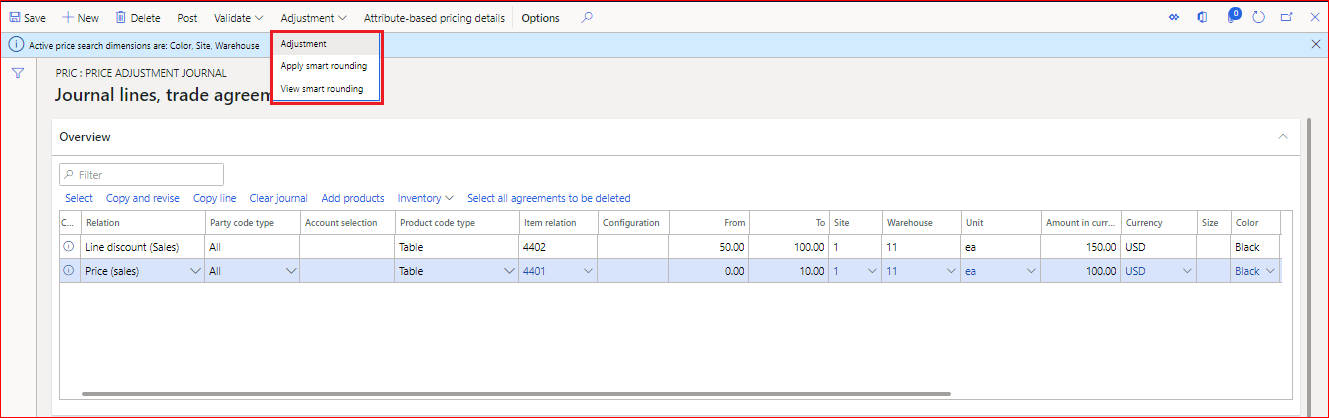The width and height of the screenshot is (1329, 418).
Task: Click Copy and revise link
Action: point(143,198)
